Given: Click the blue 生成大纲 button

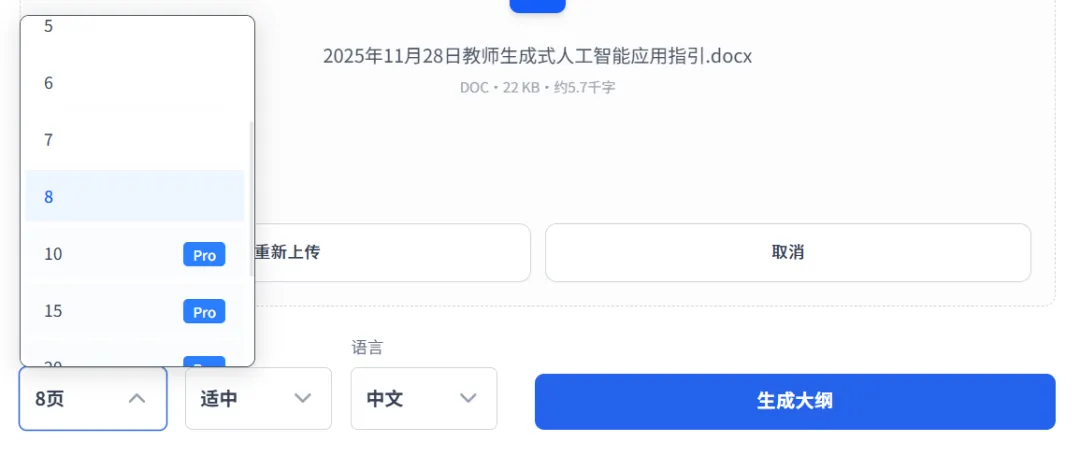Looking at the screenshot, I should [795, 401].
